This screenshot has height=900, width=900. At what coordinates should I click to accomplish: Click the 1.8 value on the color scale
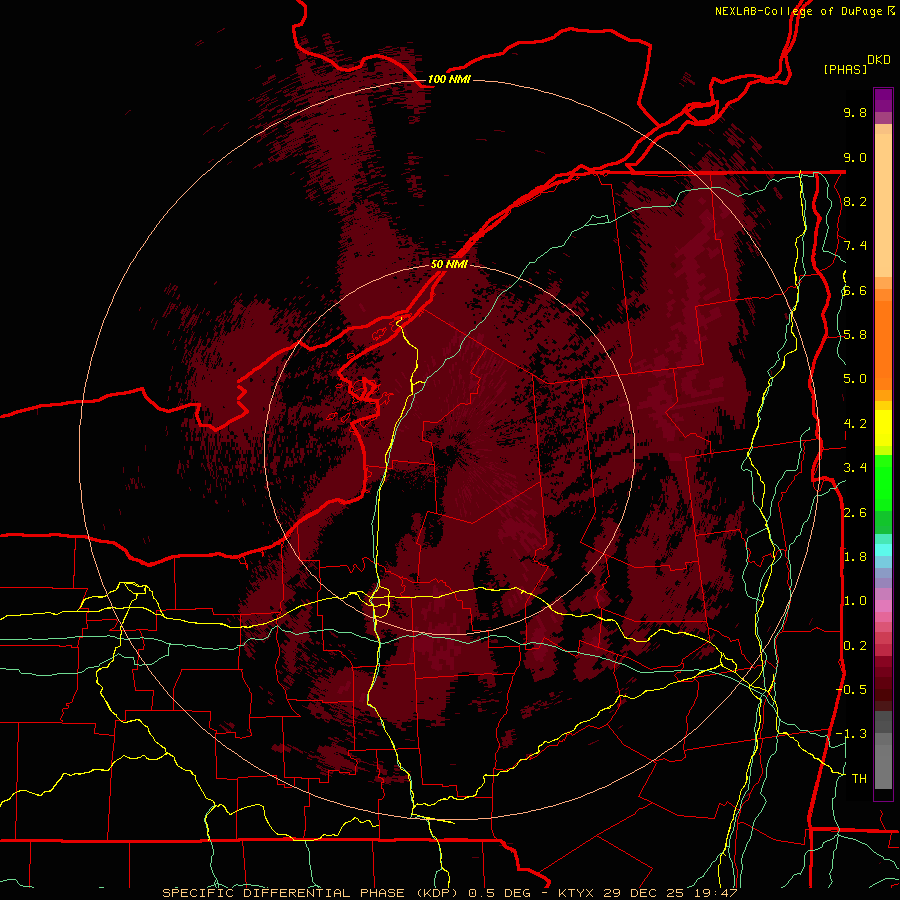[855, 557]
